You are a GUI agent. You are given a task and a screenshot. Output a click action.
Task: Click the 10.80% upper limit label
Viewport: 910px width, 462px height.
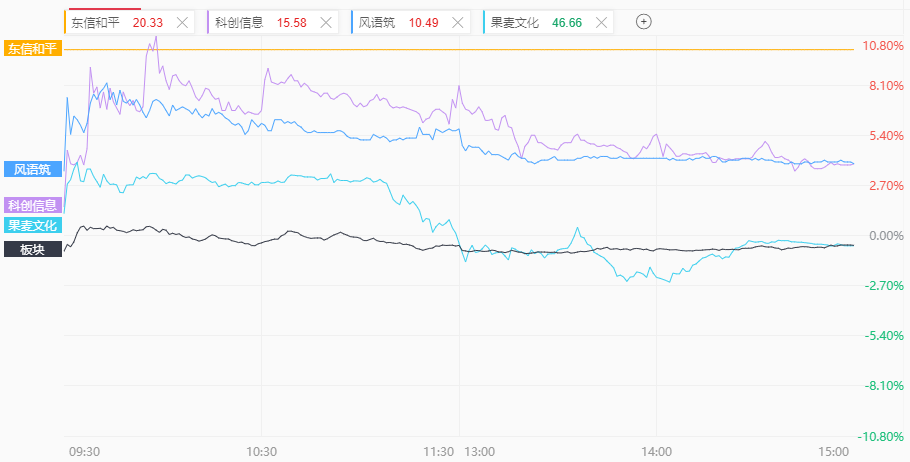tap(882, 46)
